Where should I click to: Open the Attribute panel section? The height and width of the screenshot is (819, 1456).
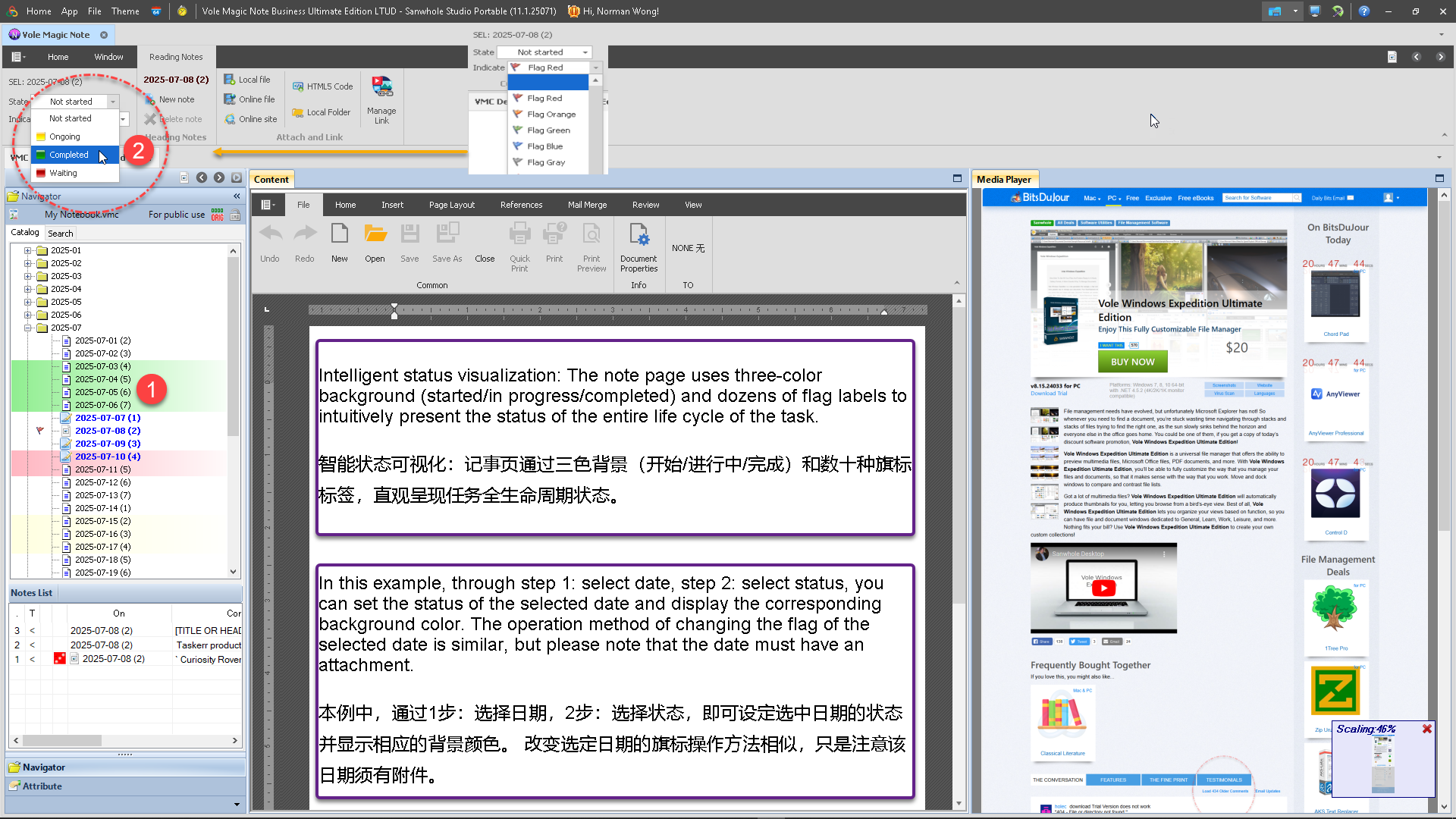(125, 786)
